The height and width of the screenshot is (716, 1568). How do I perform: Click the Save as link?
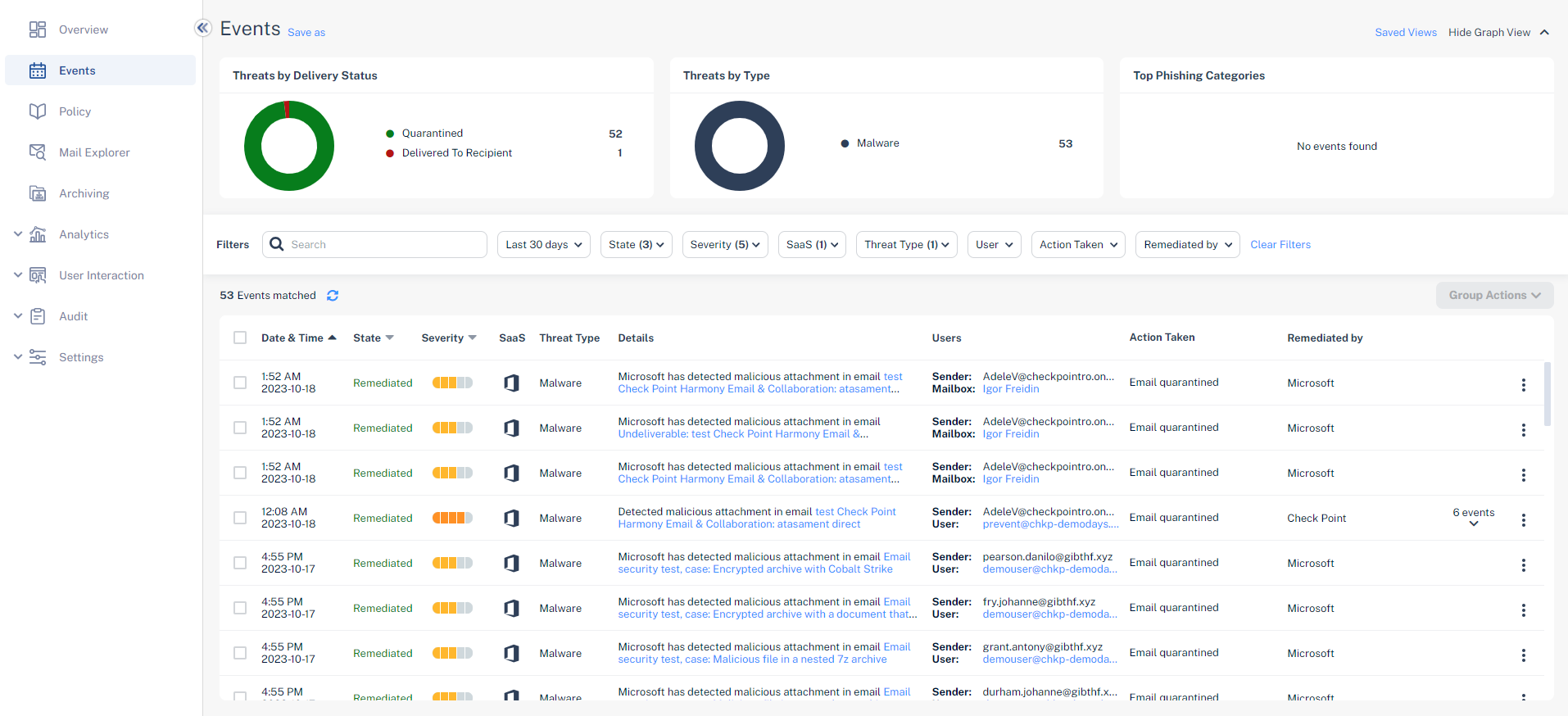306,33
